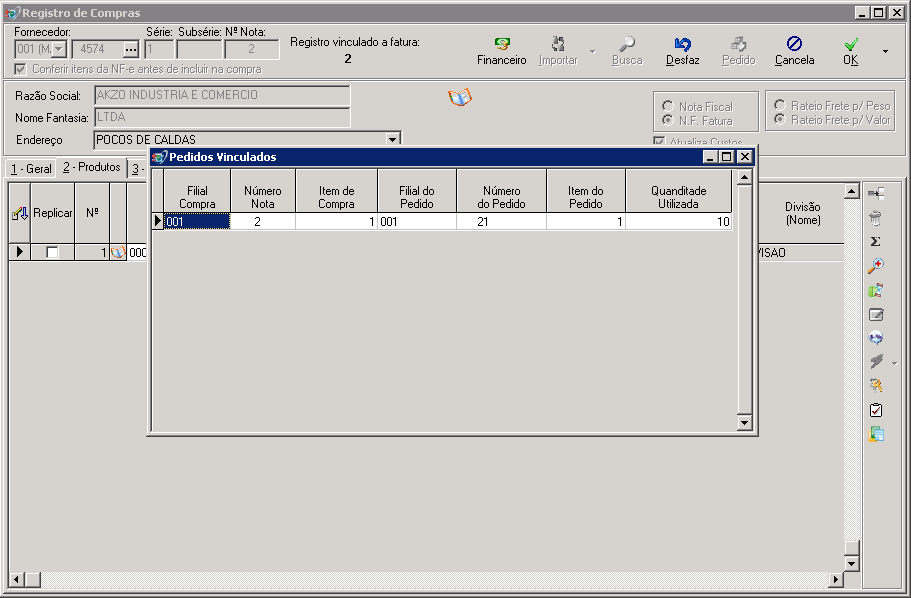Click the keys icon in right toolbar
The width and height of the screenshot is (911, 598).
coord(876,385)
